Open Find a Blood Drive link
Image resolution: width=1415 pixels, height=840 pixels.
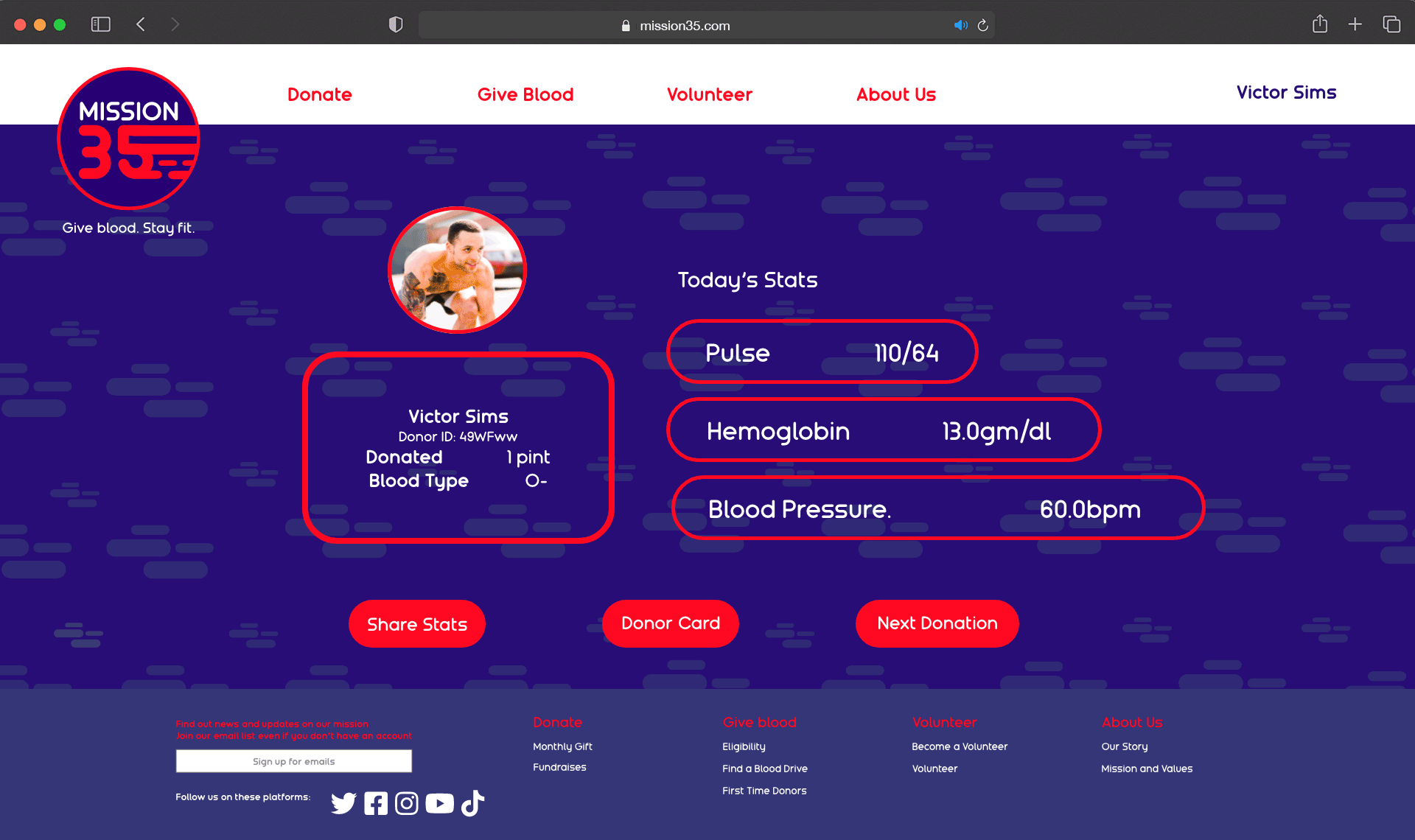click(765, 769)
